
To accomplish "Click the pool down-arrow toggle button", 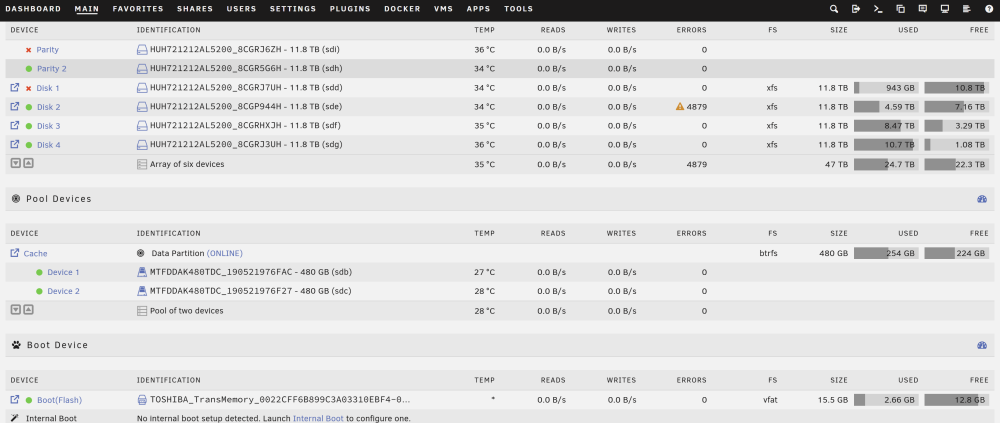I will 15,310.
